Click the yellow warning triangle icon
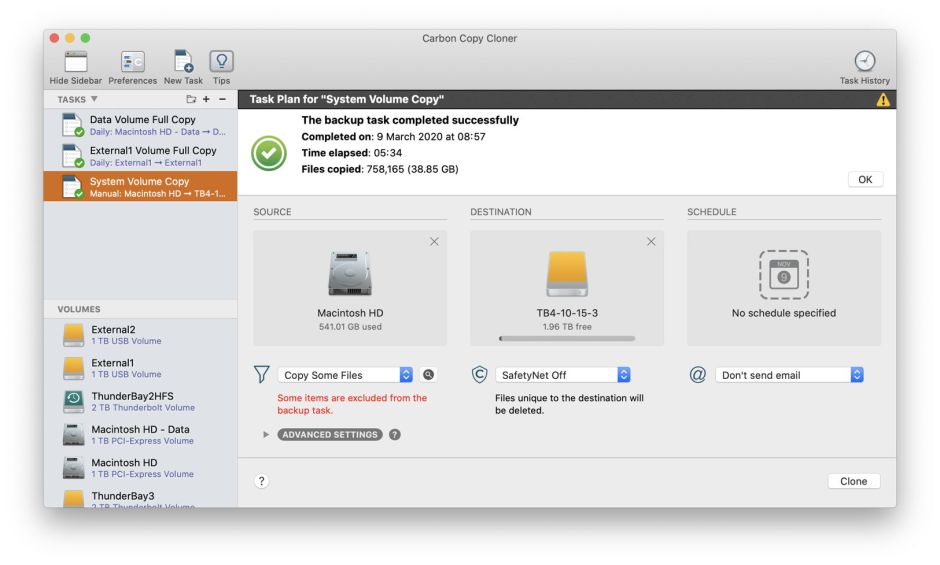The image size is (940, 565). tap(883, 100)
